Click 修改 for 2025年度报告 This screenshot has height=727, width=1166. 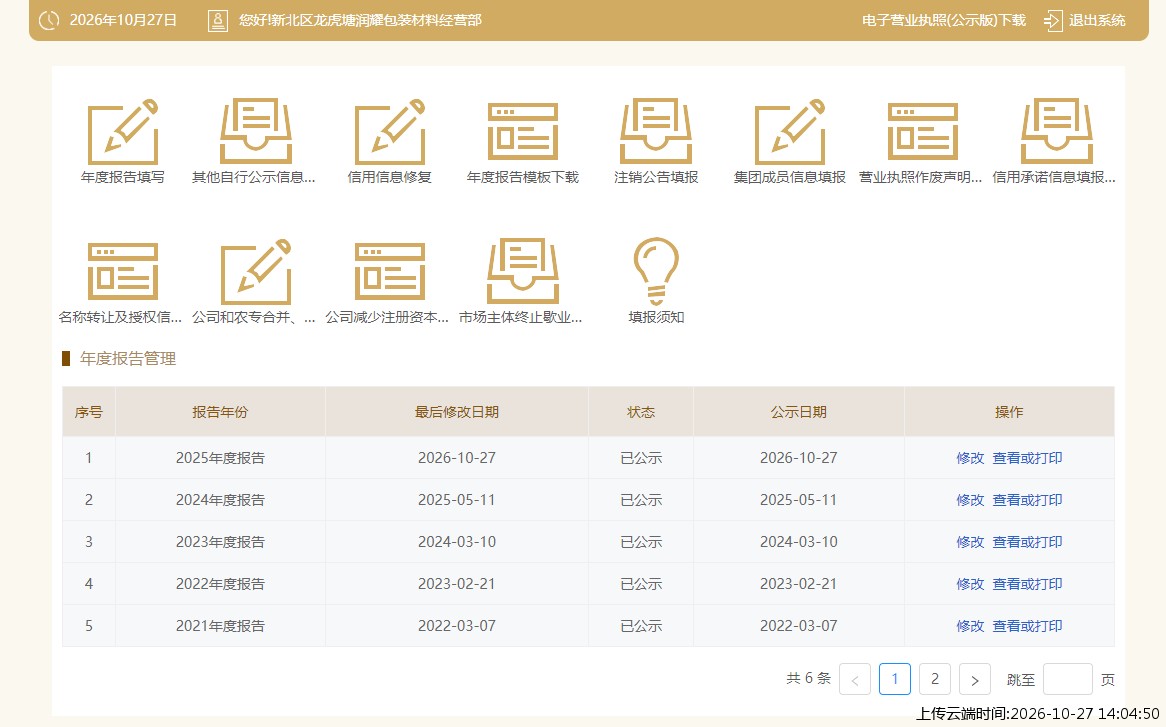(970, 458)
